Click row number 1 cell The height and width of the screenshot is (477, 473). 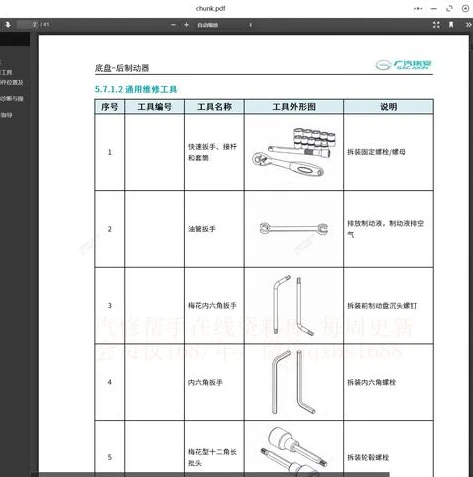[x=110, y=152]
